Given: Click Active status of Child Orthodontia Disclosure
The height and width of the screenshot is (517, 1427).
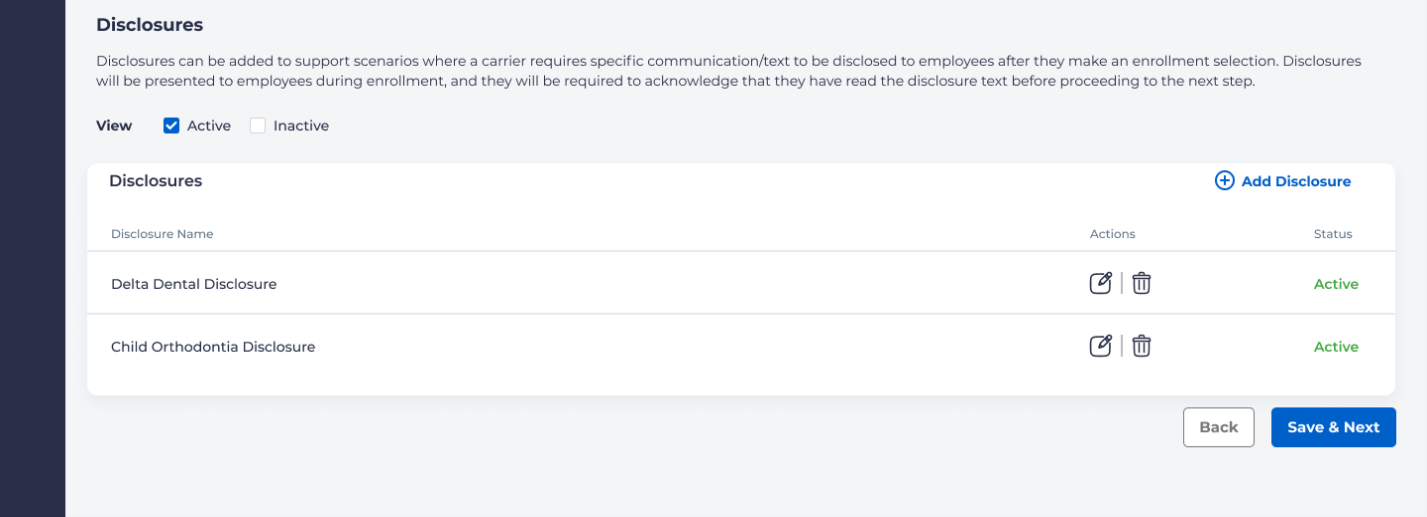Looking at the screenshot, I should point(1336,347).
